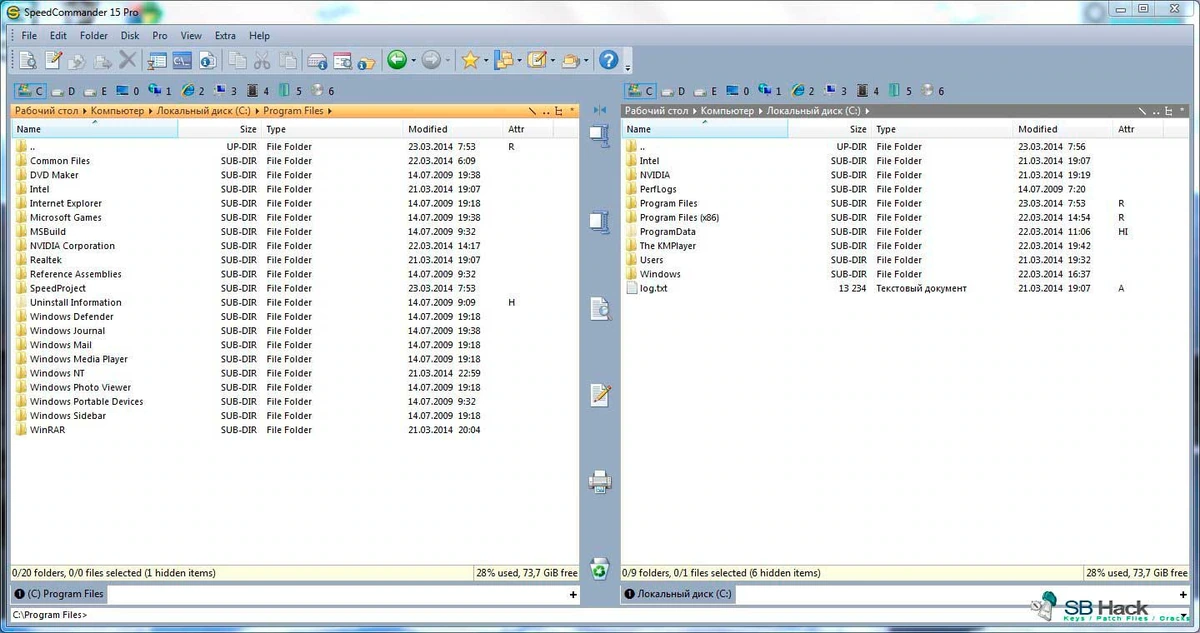Open the Favorites star dropdown arrow

pos(487,61)
